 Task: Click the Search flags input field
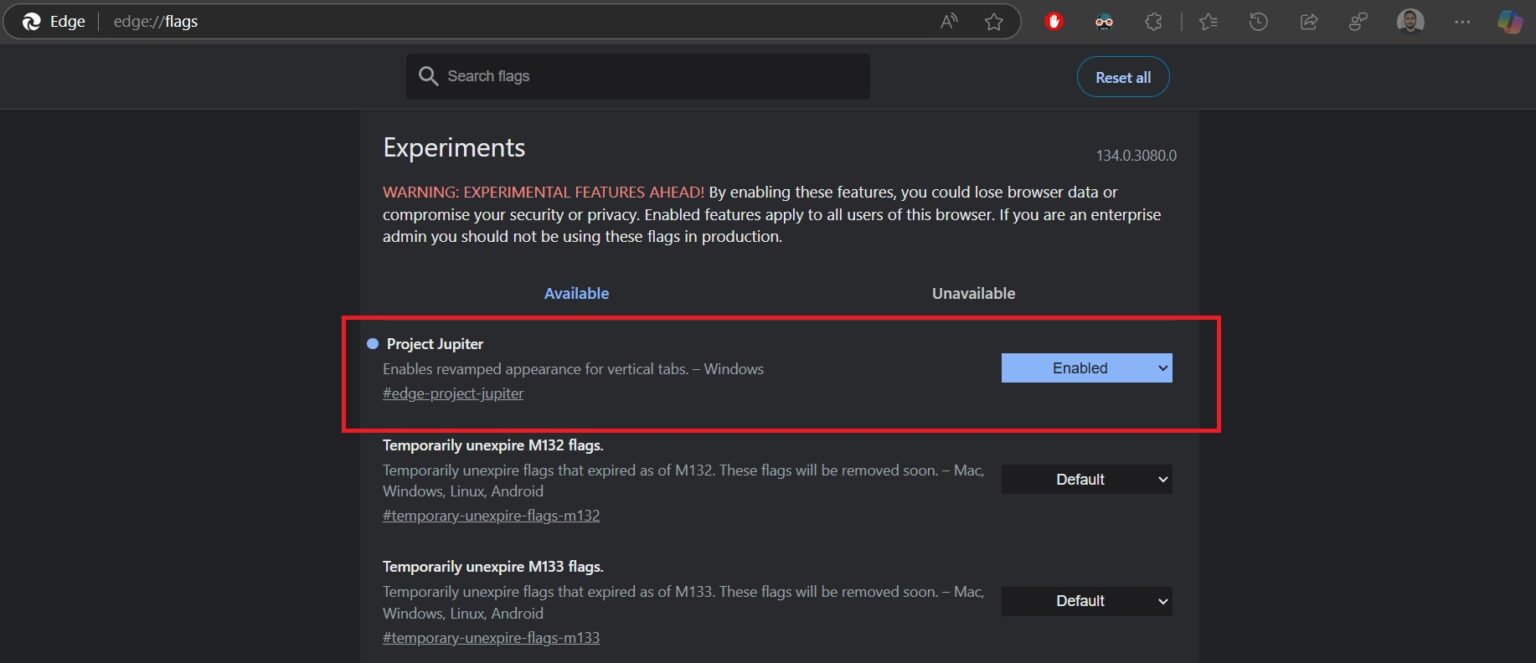(x=637, y=75)
